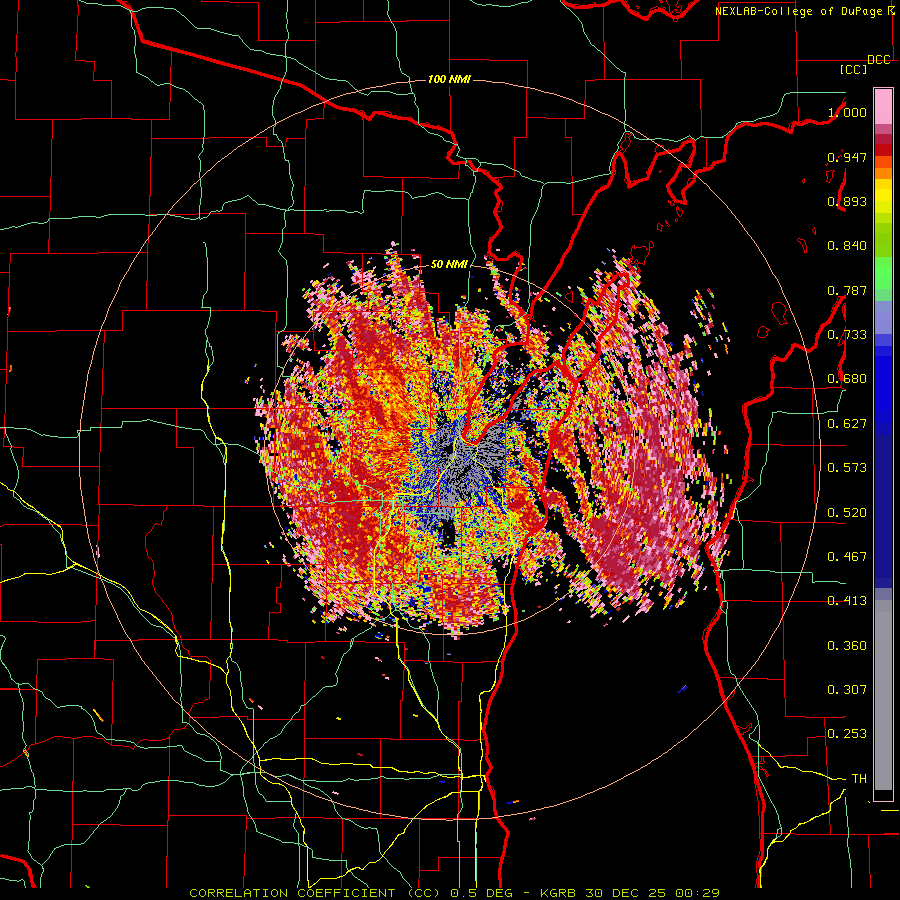
Task: Click the 0.467 legend value
Action: coord(847,557)
